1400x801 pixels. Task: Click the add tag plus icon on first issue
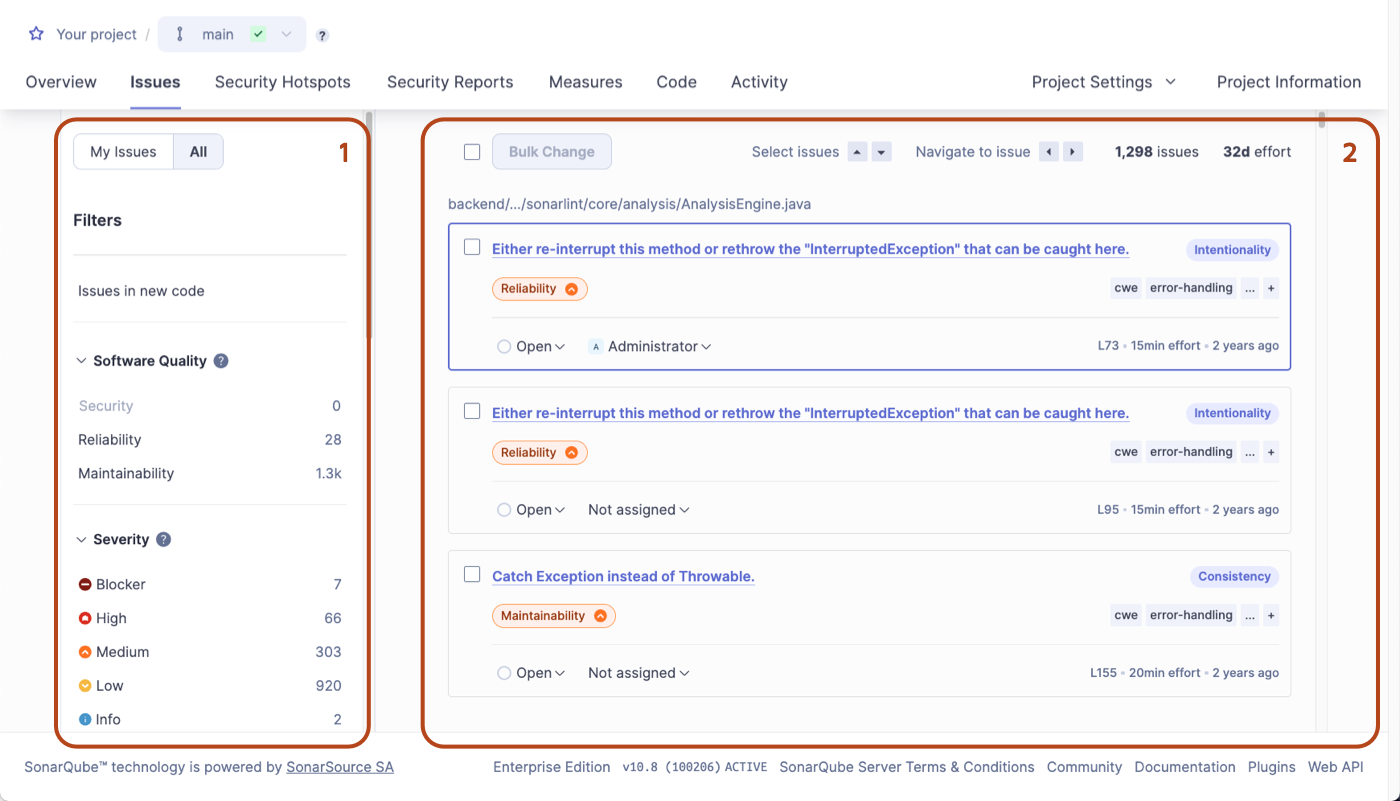click(1271, 288)
